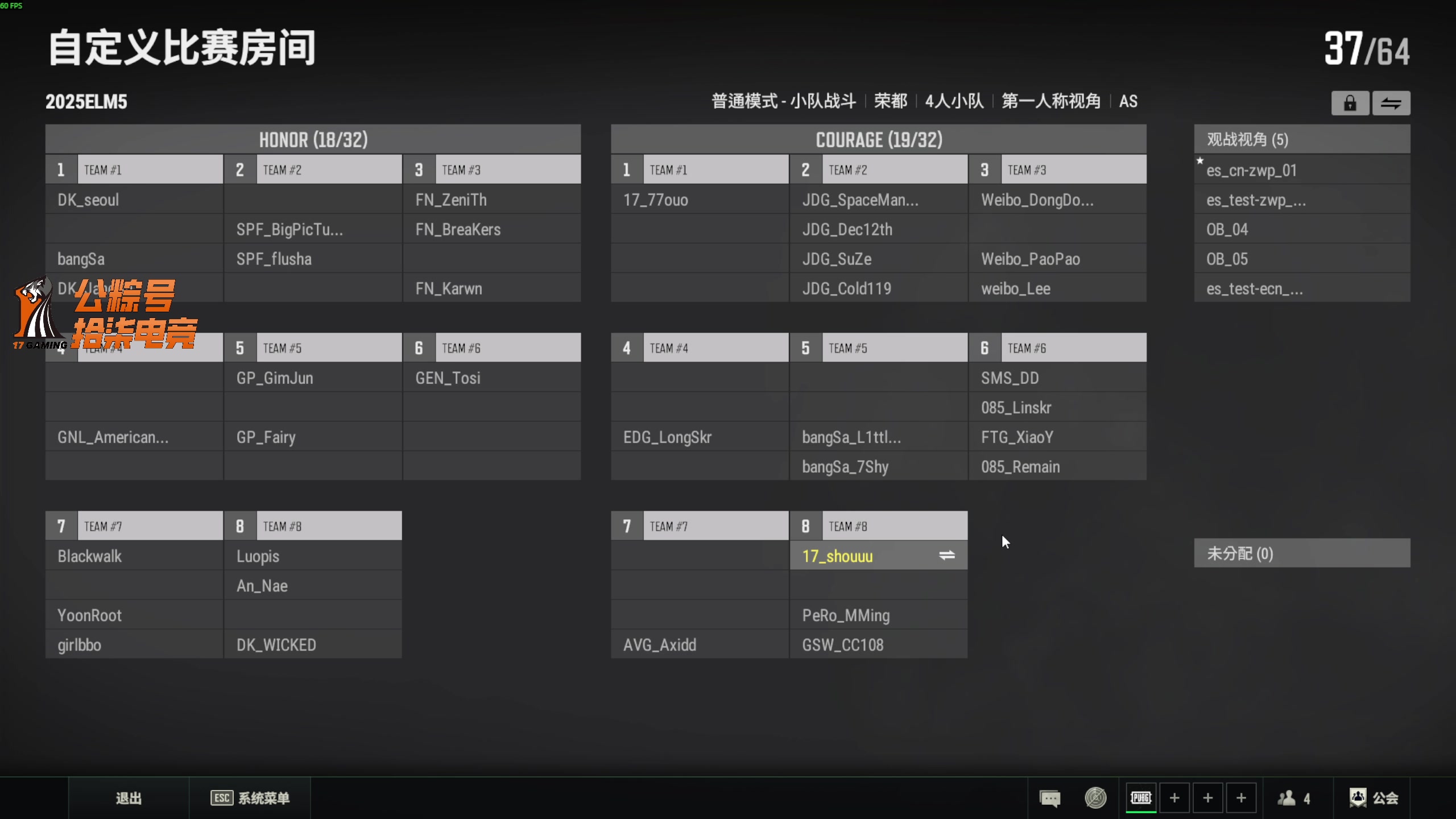1456x819 pixels.
Task: Click player SPF_flusha
Action: [x=313, y=259]
